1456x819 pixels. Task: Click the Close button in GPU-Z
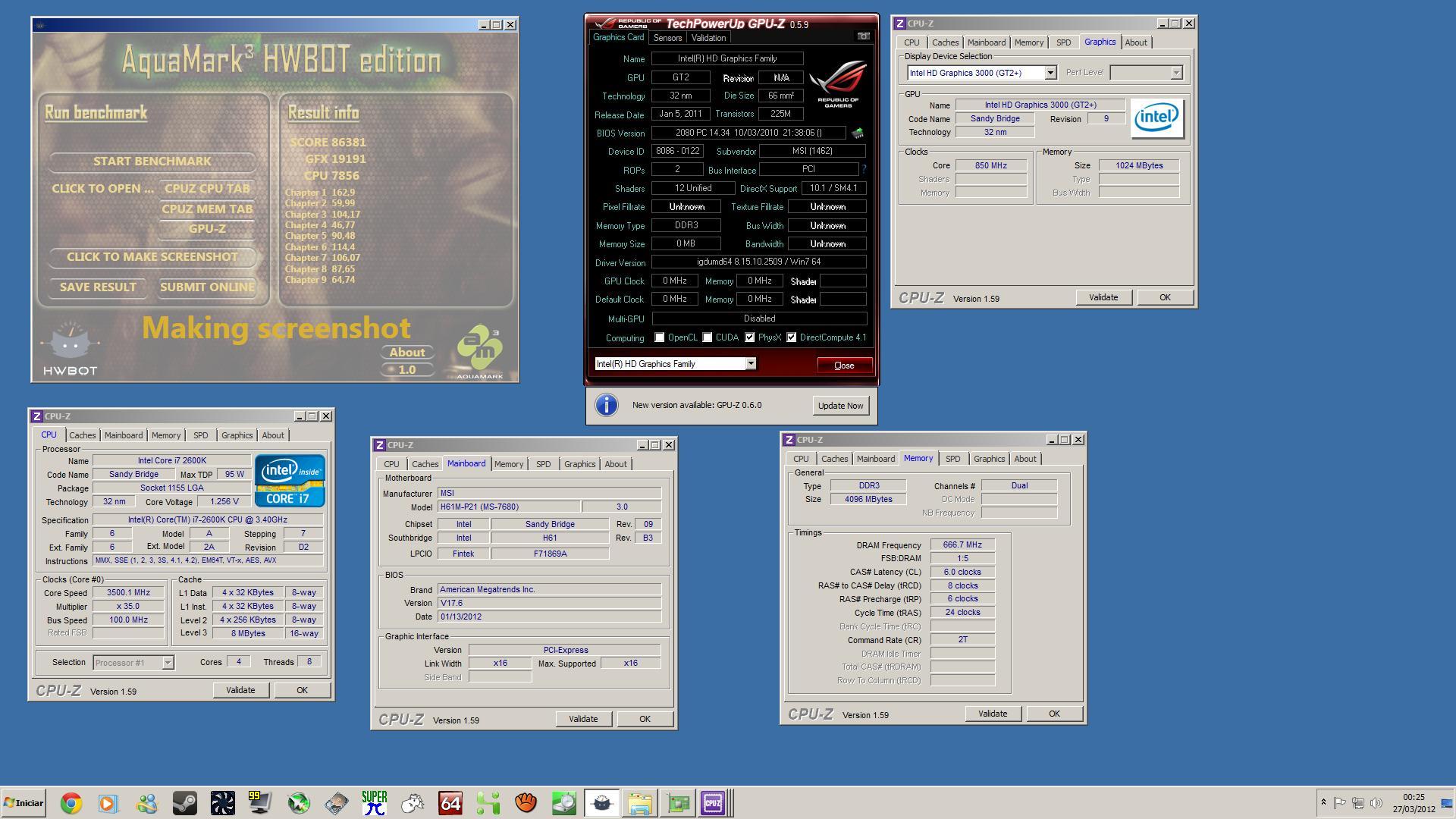pyautogui.click(x=844, y=366)
